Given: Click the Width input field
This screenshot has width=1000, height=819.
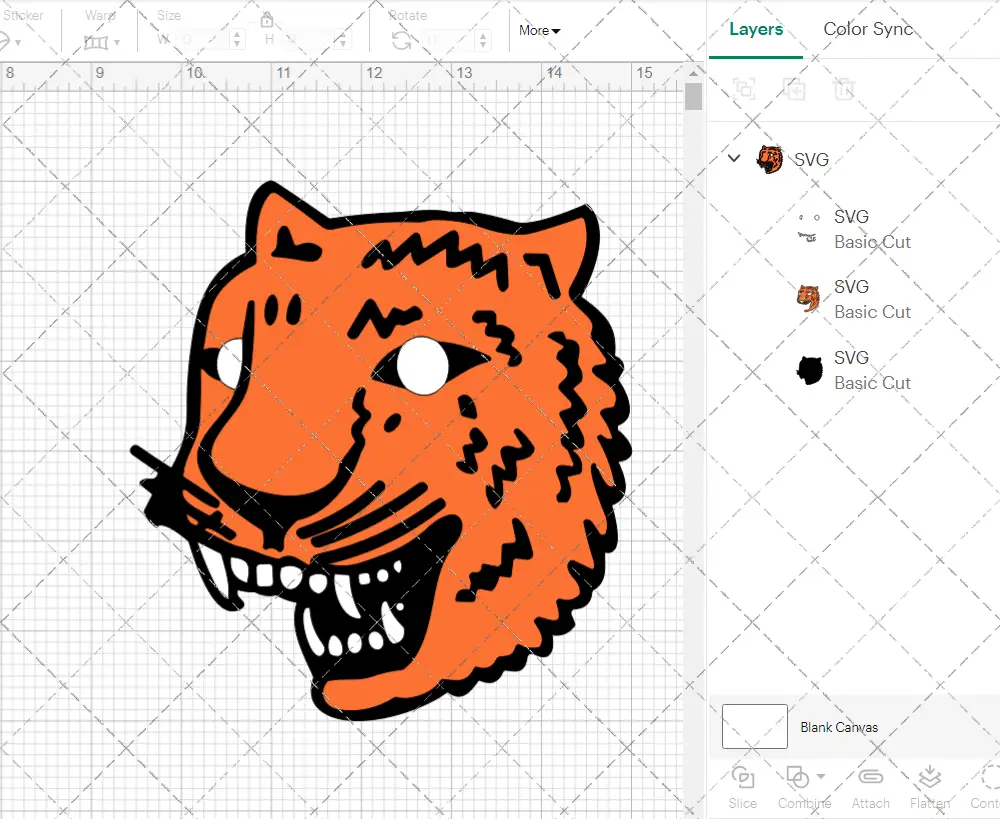Looking at the screenshot, I should pos(204,40).
